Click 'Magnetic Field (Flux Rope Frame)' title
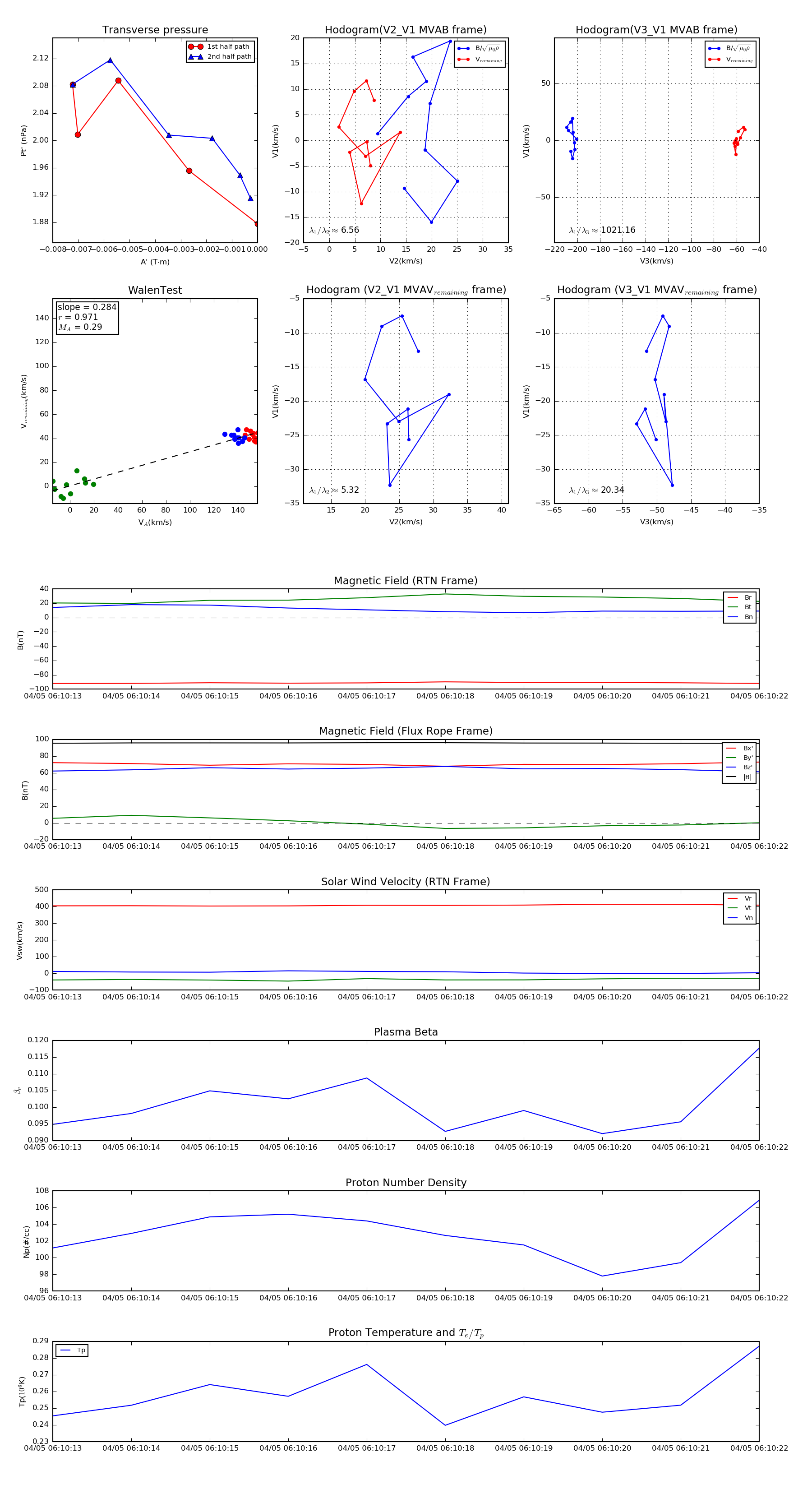 406,731
